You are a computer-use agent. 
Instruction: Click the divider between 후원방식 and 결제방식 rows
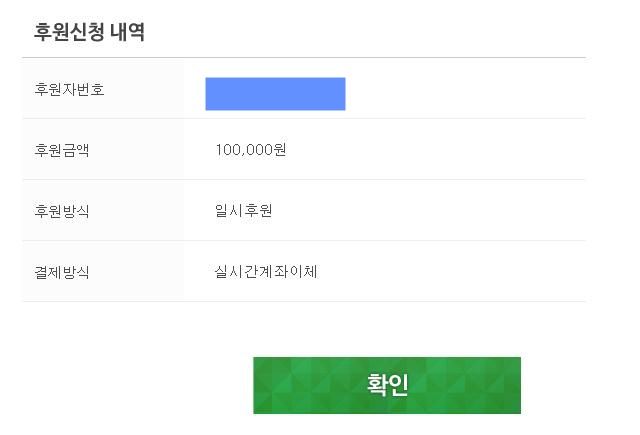pyautogui.click(x=304, y=240)
